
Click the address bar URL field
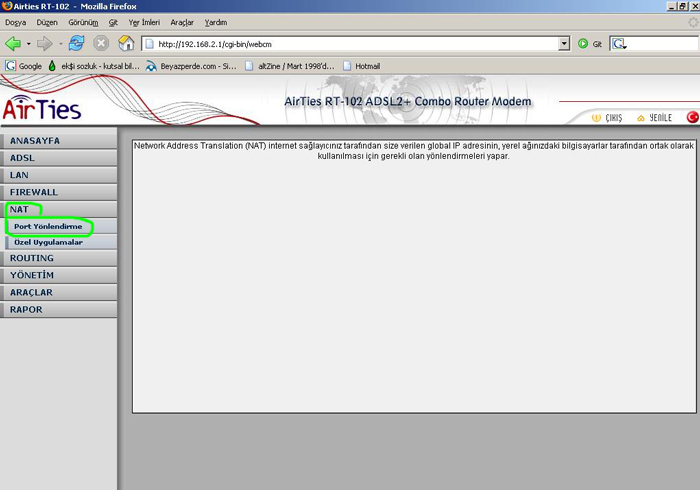(350, 44)
